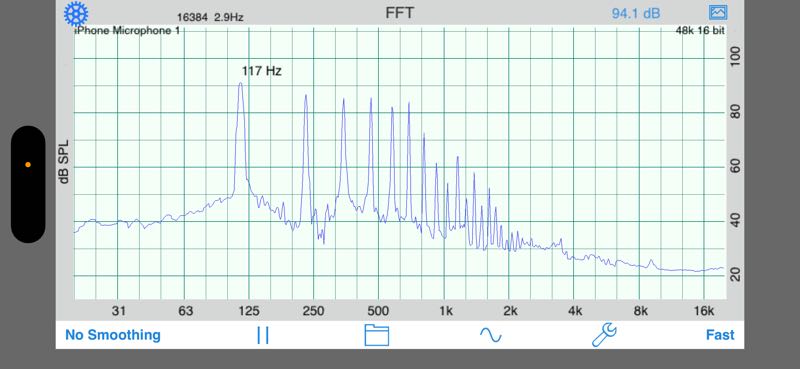Tap the 2.9Hz resolution value
Screen dimensions: 800x369
pyautogui.click(x=229, y=17)
